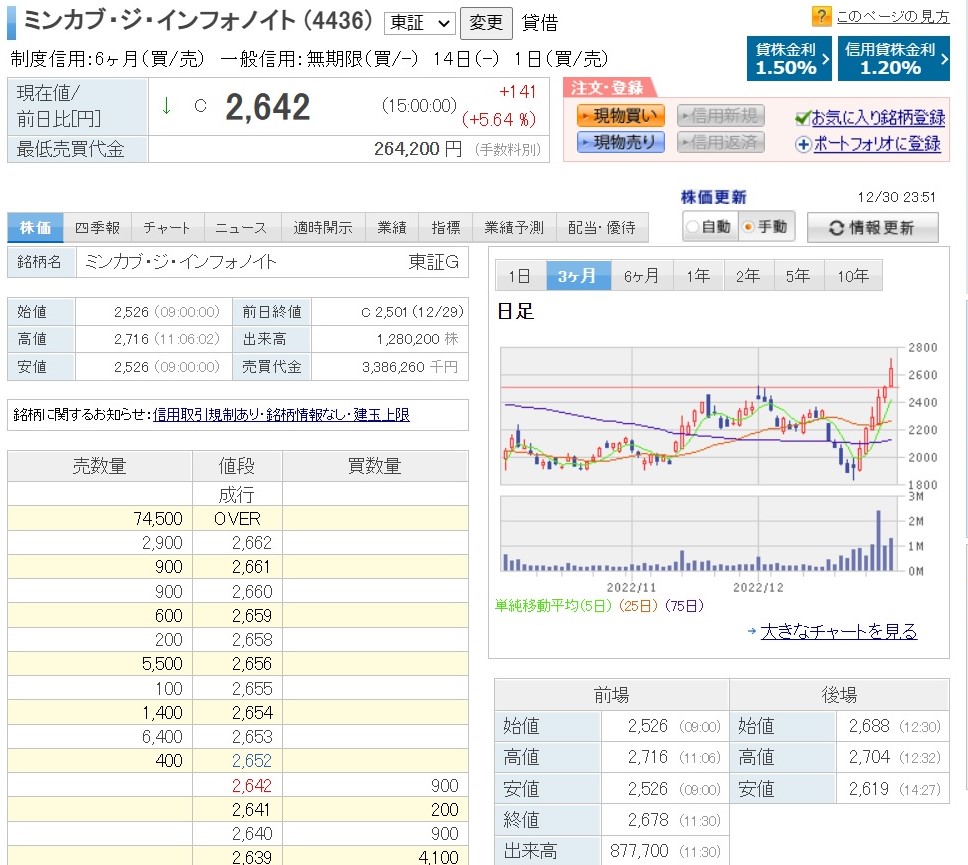Click the 74,500 OVER sell quantity
Viewport: 968px width, 865px height.
click(x=158, y=519)
